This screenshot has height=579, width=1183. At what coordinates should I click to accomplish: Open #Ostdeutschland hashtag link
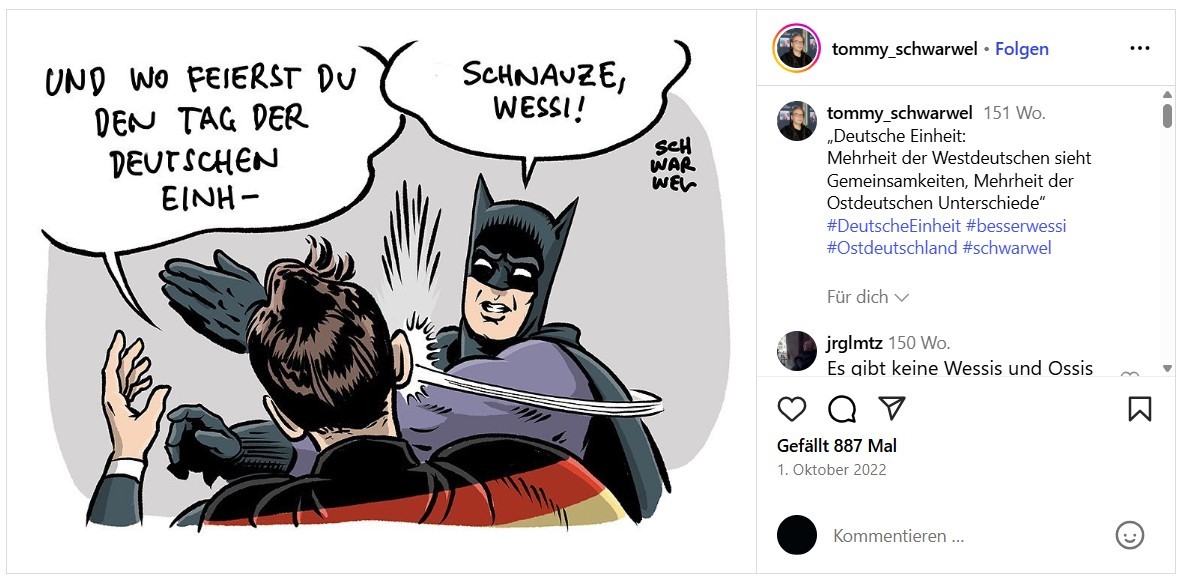click(892, 248)
